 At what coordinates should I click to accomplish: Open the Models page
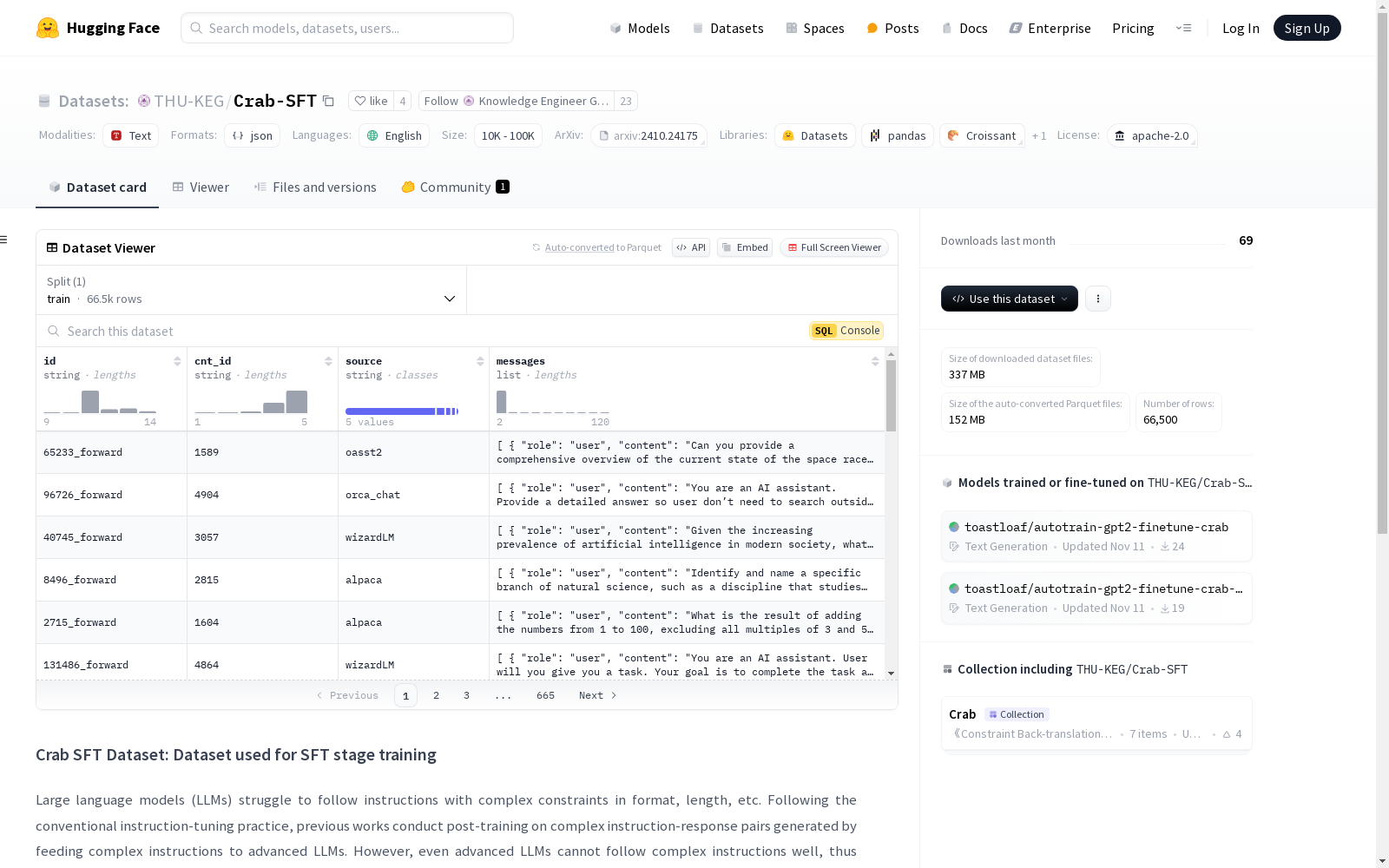(x=640, y=28)
